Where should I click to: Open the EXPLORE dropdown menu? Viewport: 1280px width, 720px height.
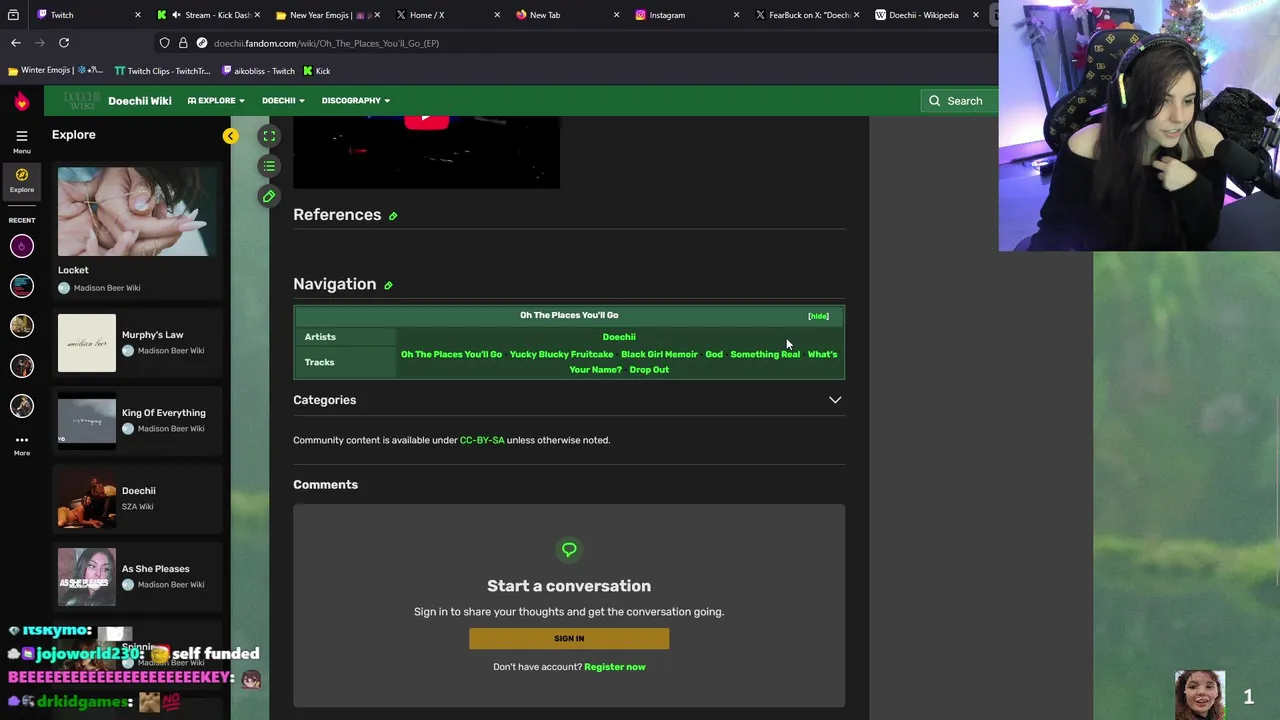[x=216, y=101]
